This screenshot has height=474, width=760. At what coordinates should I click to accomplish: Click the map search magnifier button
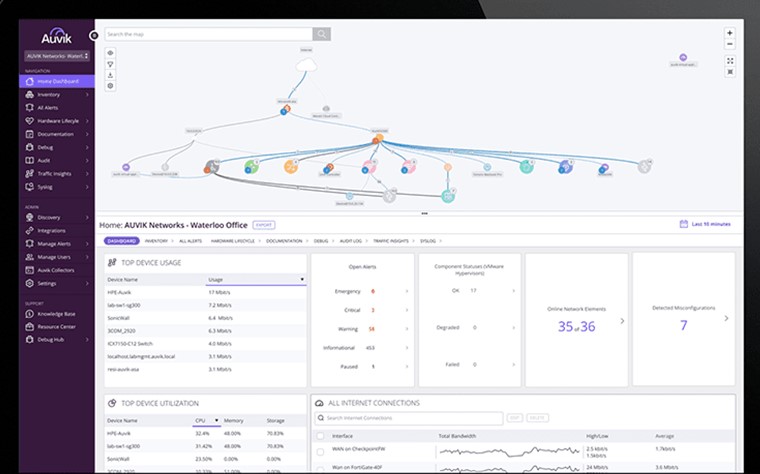click(x=321, y=34)
